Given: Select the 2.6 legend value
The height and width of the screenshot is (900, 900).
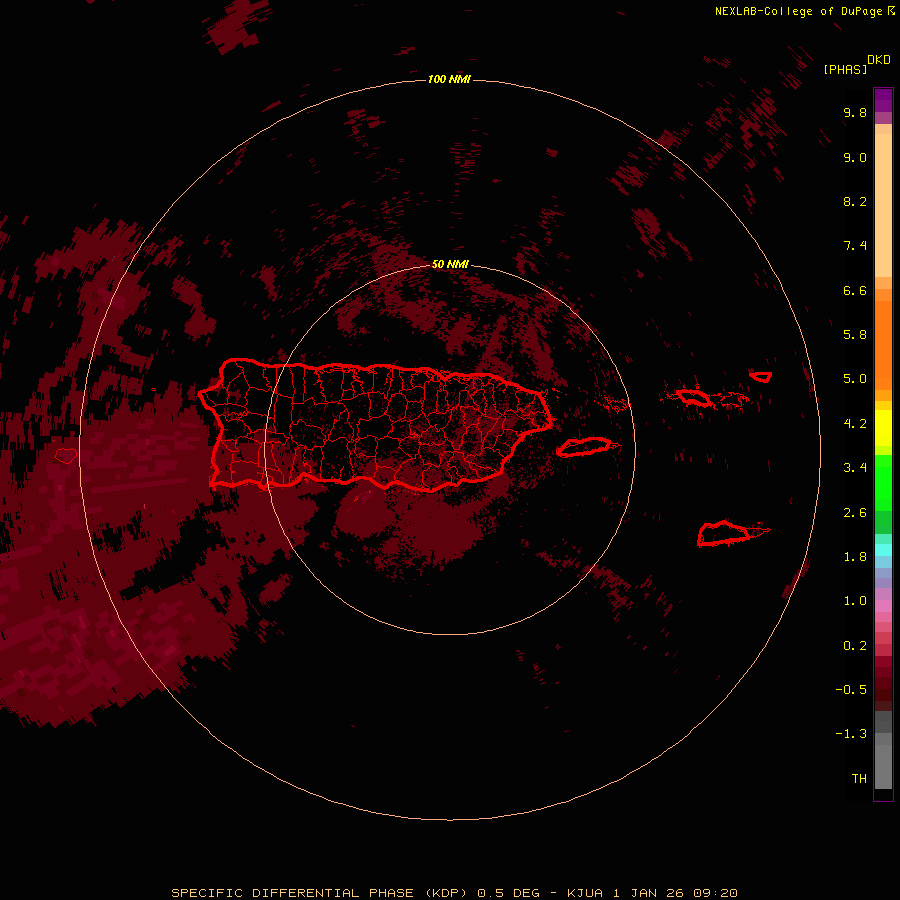Looking at the screenshot, I should [x=855, y=513].
